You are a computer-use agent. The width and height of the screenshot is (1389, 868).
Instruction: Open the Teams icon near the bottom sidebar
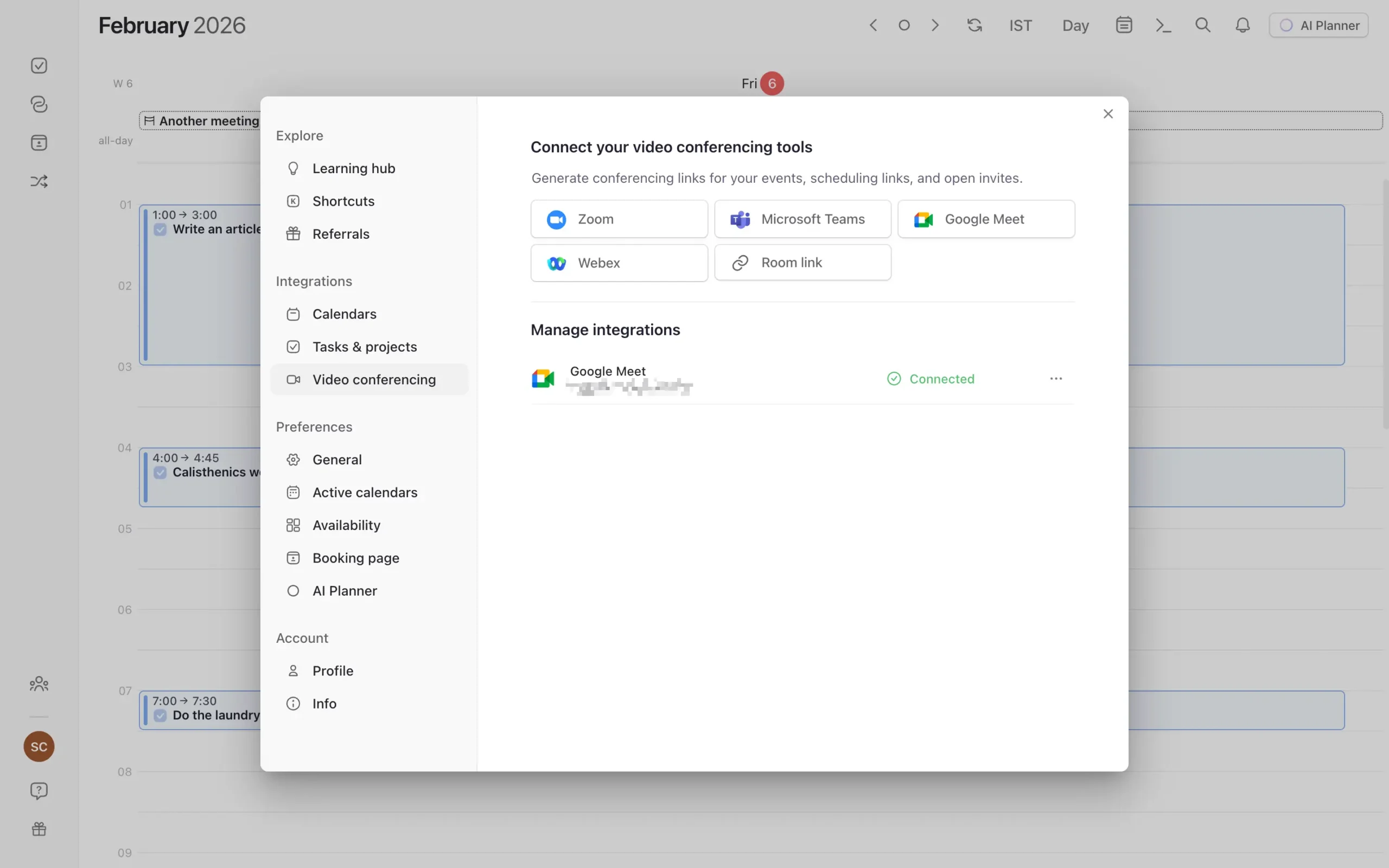coord(39,683)
